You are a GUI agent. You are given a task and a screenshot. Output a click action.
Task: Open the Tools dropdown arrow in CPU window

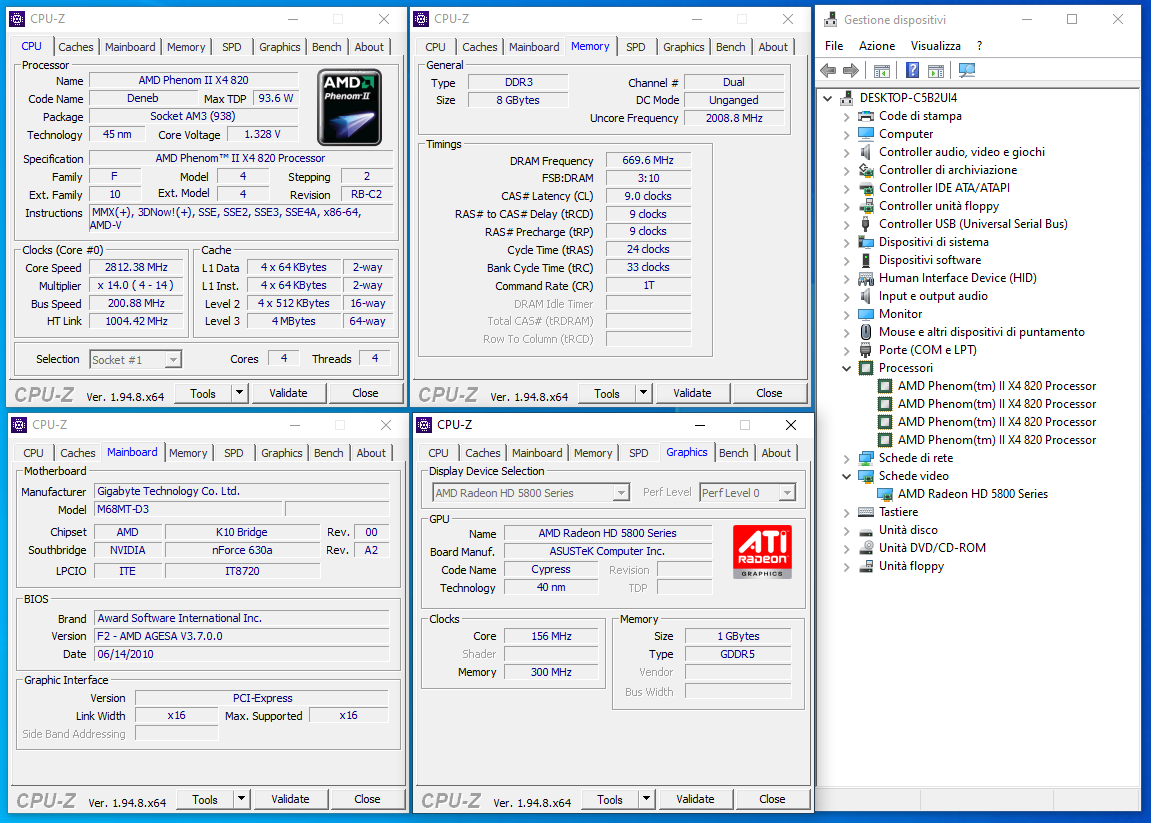pos(239,393)
